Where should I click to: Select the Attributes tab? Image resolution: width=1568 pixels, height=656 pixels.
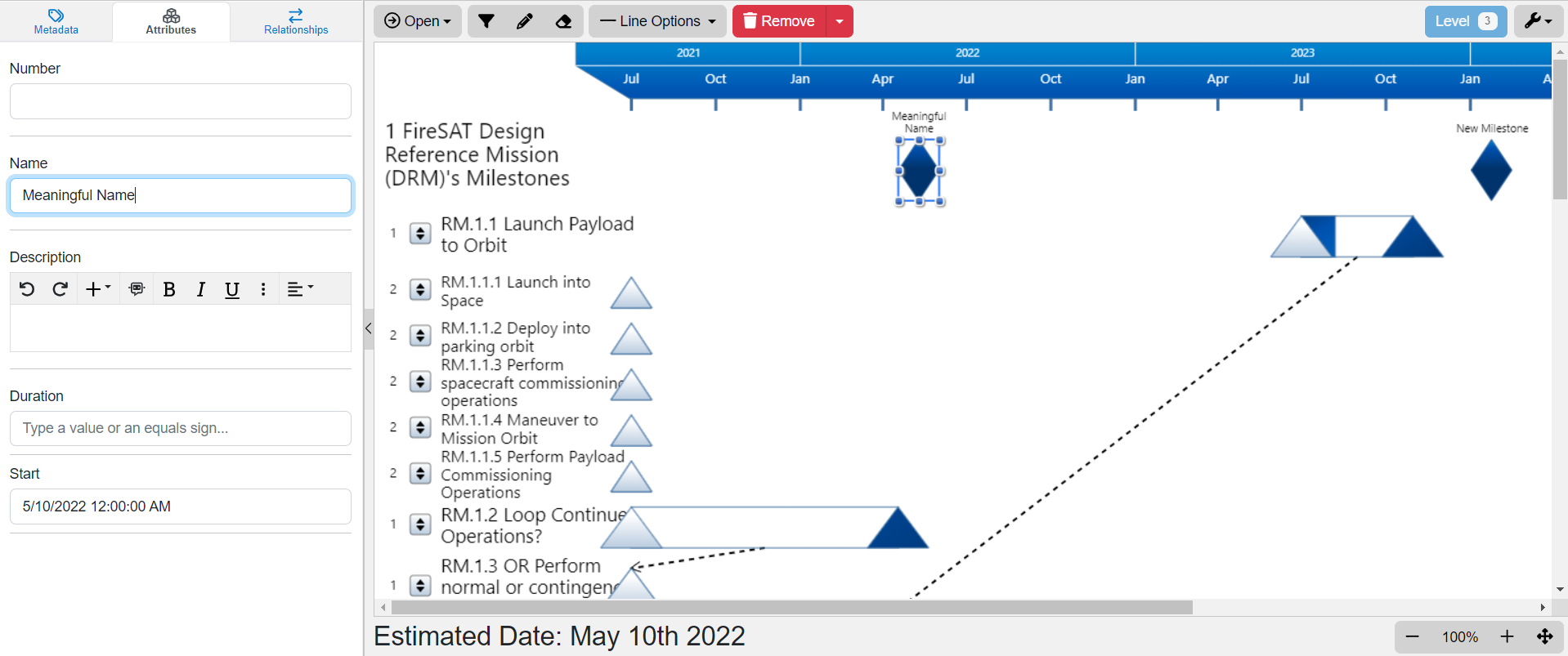coord(171,22)
